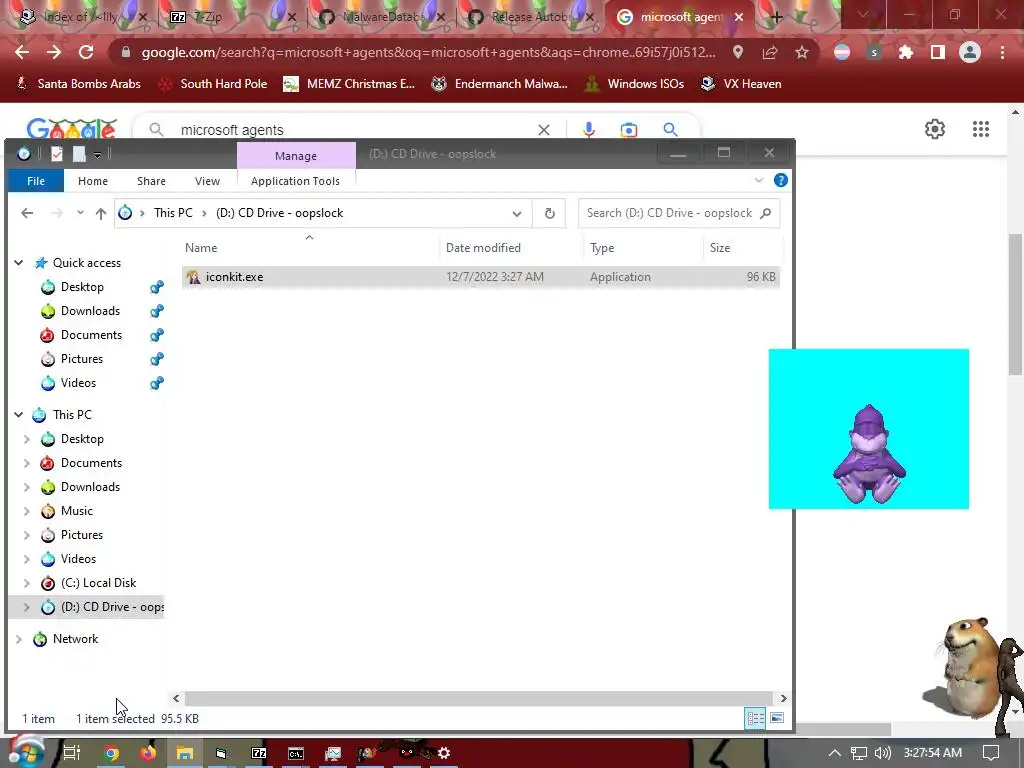Viewport: 1024px width, 768px height.
Task: Click the Properties quick access toolbar icon
Action: coord(57,154)
